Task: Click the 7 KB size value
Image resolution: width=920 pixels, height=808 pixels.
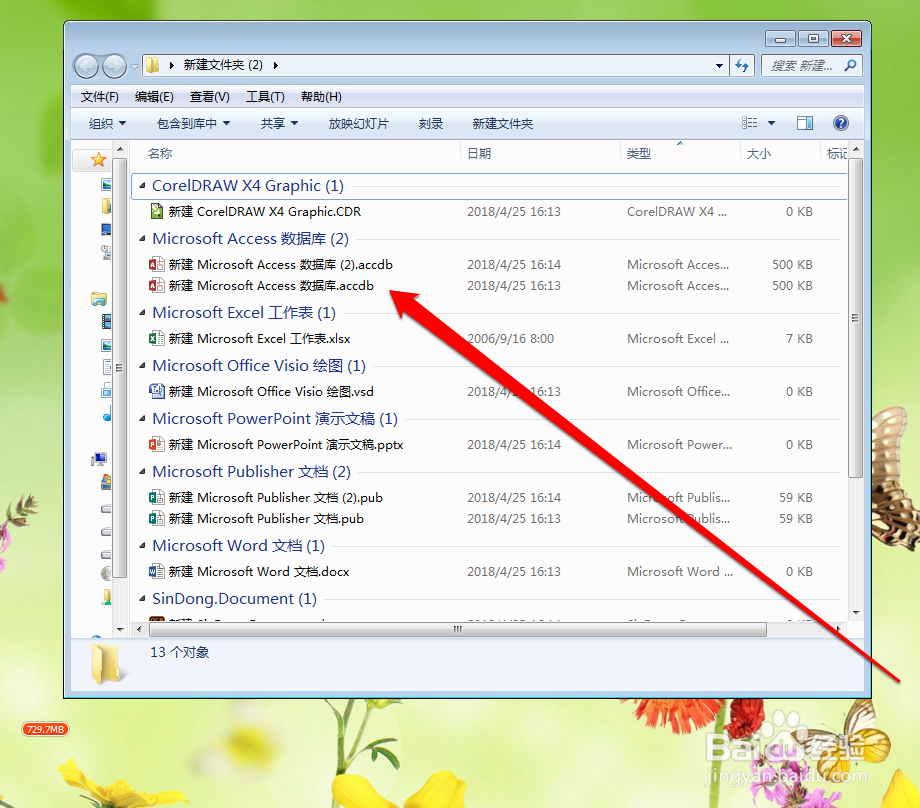Action: tap(799, 339)
